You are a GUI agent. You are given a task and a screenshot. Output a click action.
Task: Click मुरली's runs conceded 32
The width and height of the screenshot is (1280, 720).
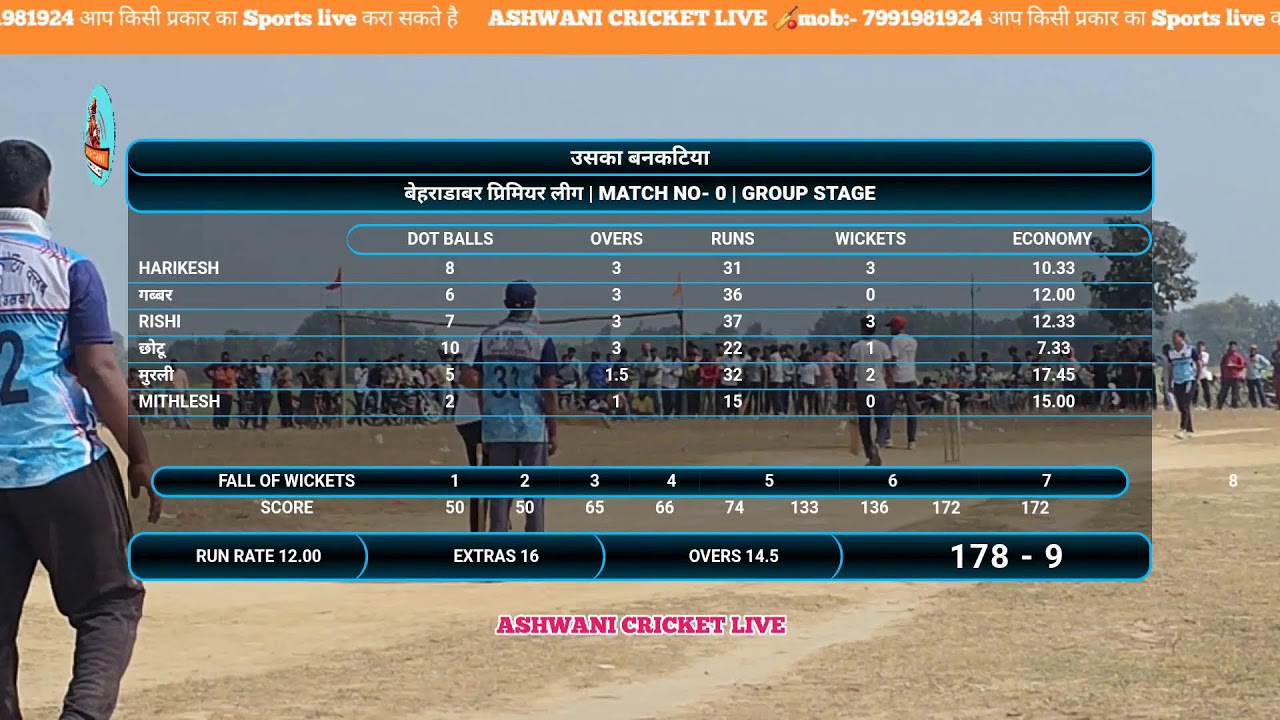point(733,375)
